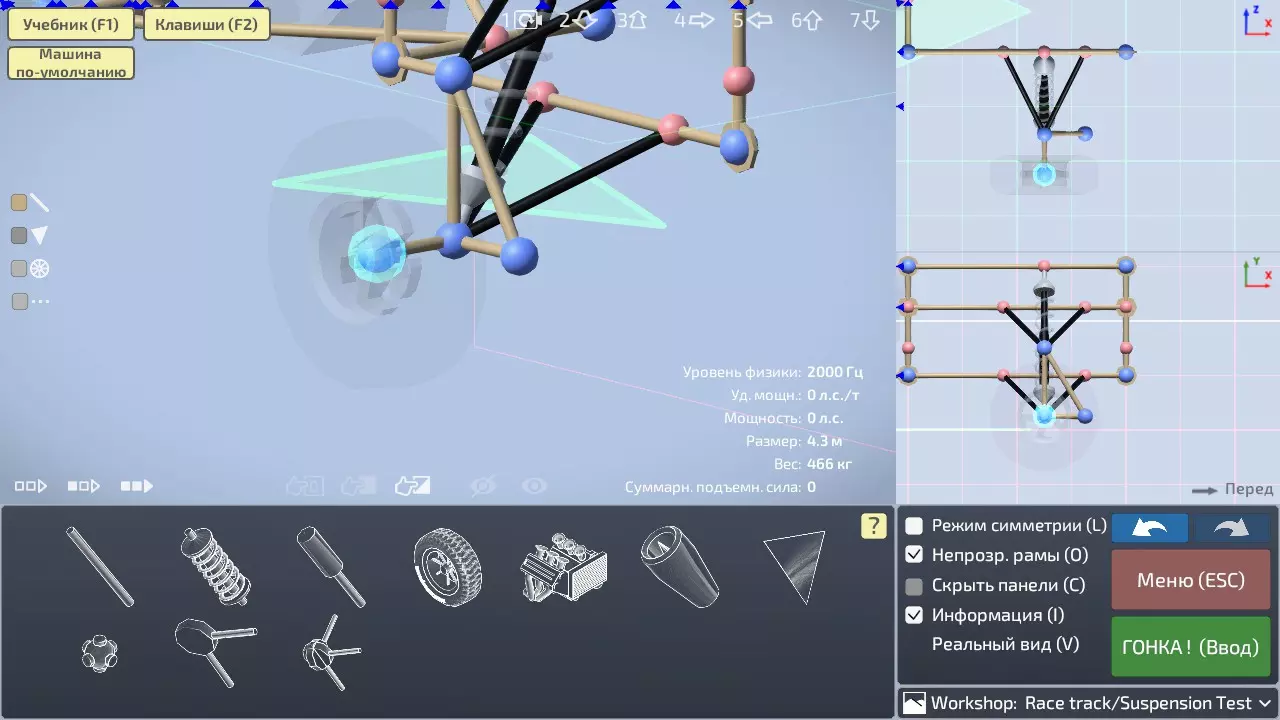Open the Workshop track selection dropdown
This screenshot has width=1280, height=720.
coord(1087,703)
